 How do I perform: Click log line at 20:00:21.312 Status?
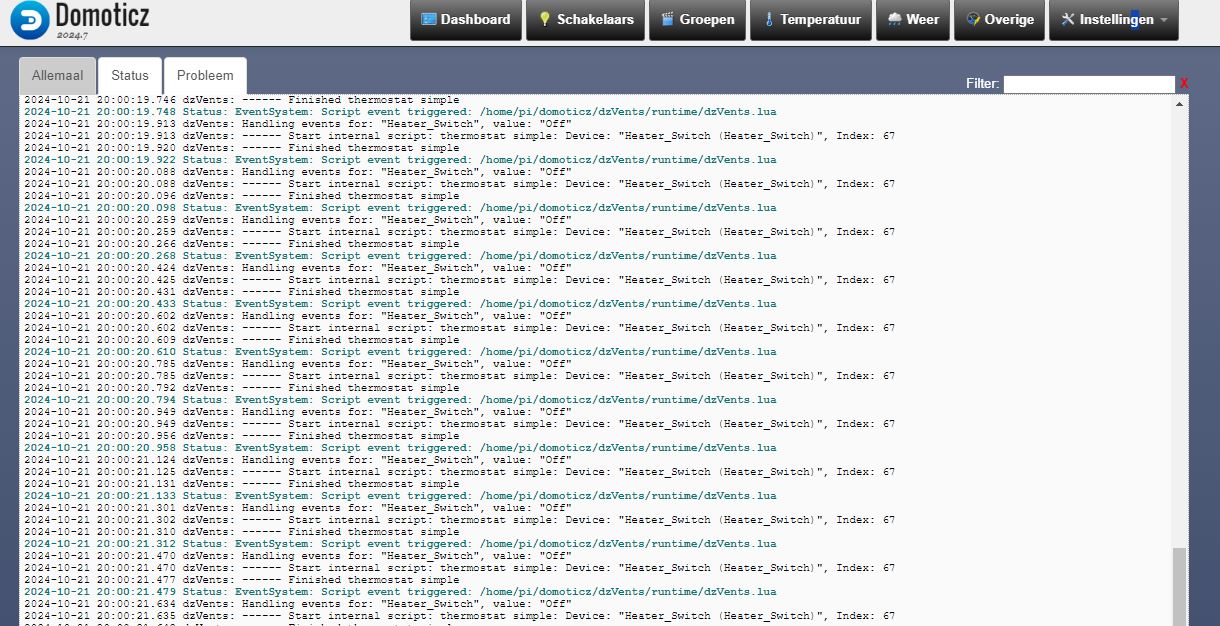[400, 544]
